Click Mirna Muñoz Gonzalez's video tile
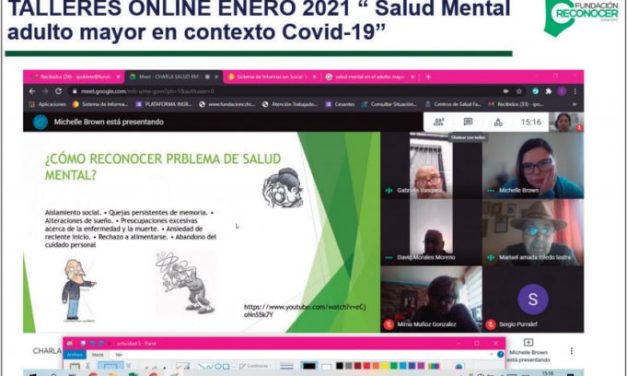This screenshot has width=627, height=376. pyautogui.click(x=431, y=299)
